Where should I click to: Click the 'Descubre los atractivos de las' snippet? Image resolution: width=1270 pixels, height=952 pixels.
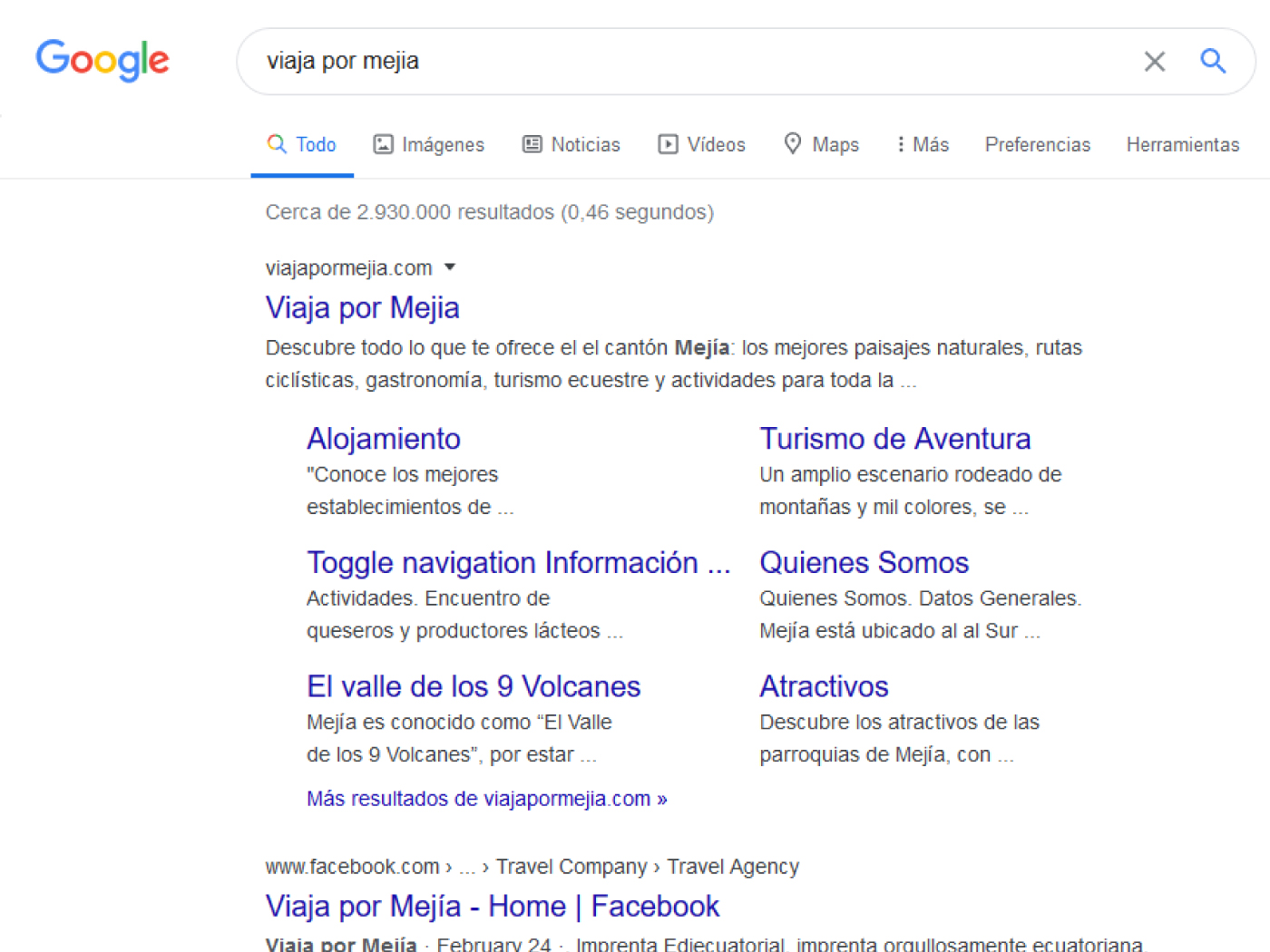click(x=900, y=738)
